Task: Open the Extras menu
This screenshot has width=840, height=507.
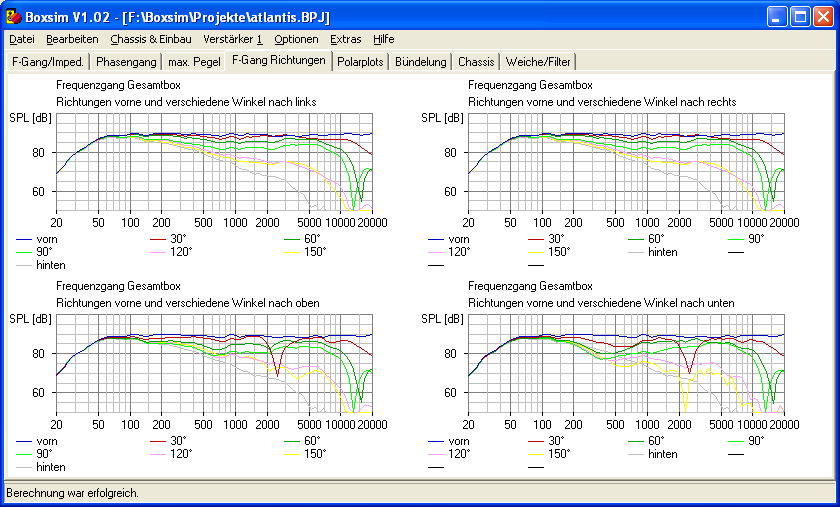Action: point(346,39)
